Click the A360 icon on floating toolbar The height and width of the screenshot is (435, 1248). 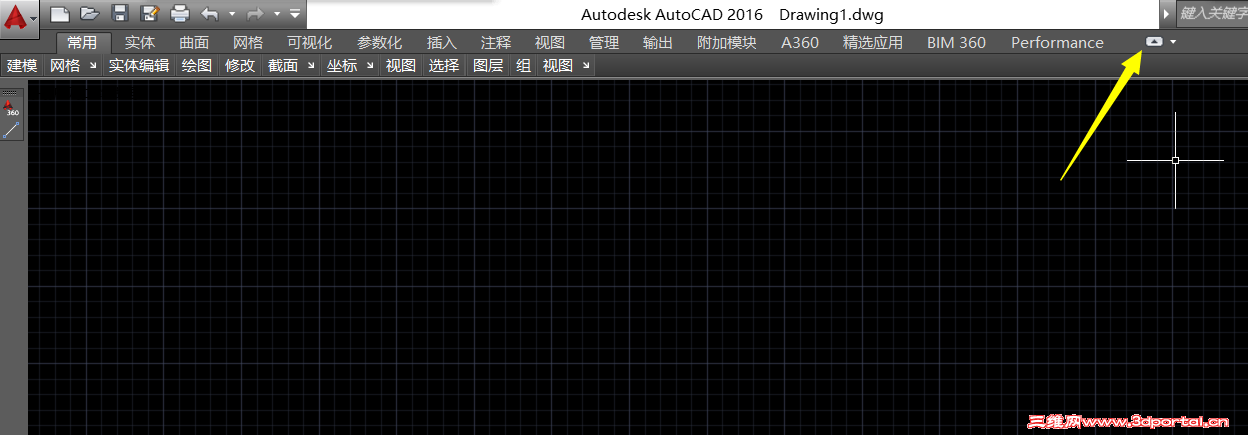coord(12,107)
